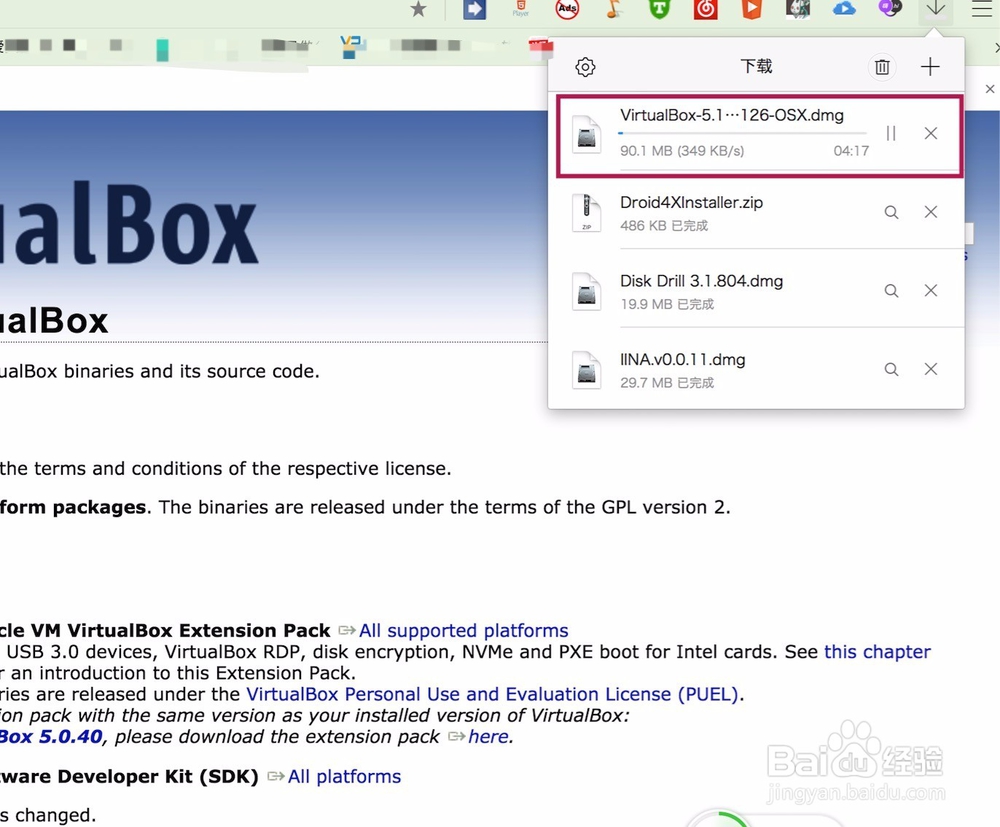
Task: Click the anime avatar extension icon
Action: click(798, 9)
